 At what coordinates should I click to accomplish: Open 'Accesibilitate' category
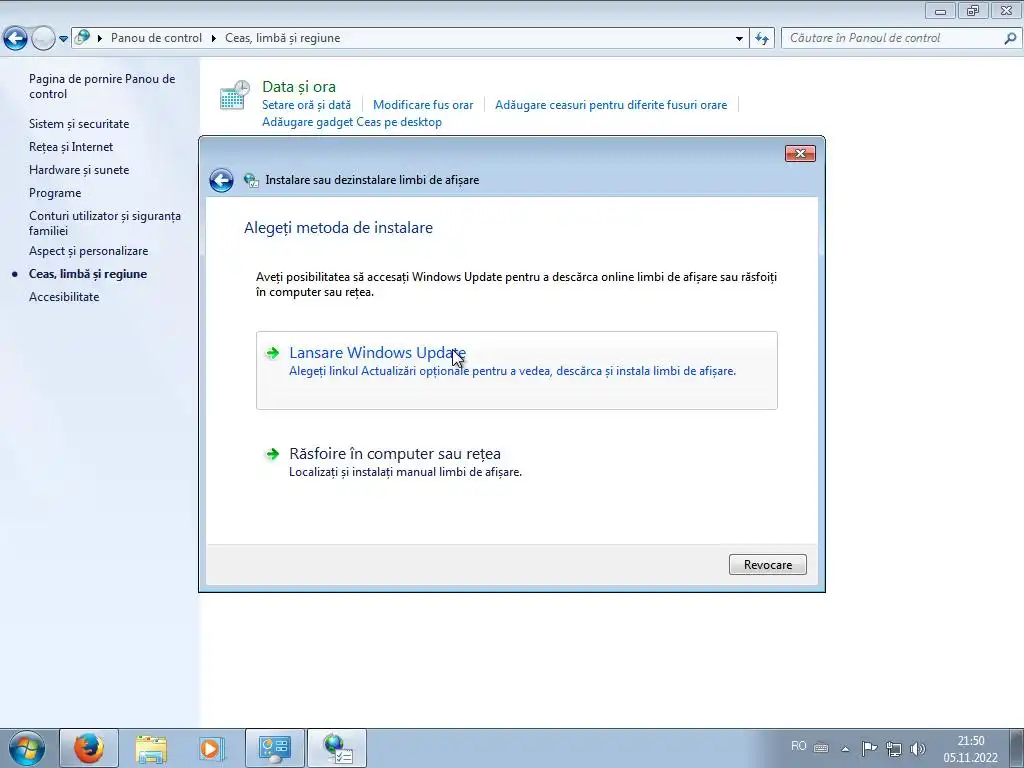64,296
